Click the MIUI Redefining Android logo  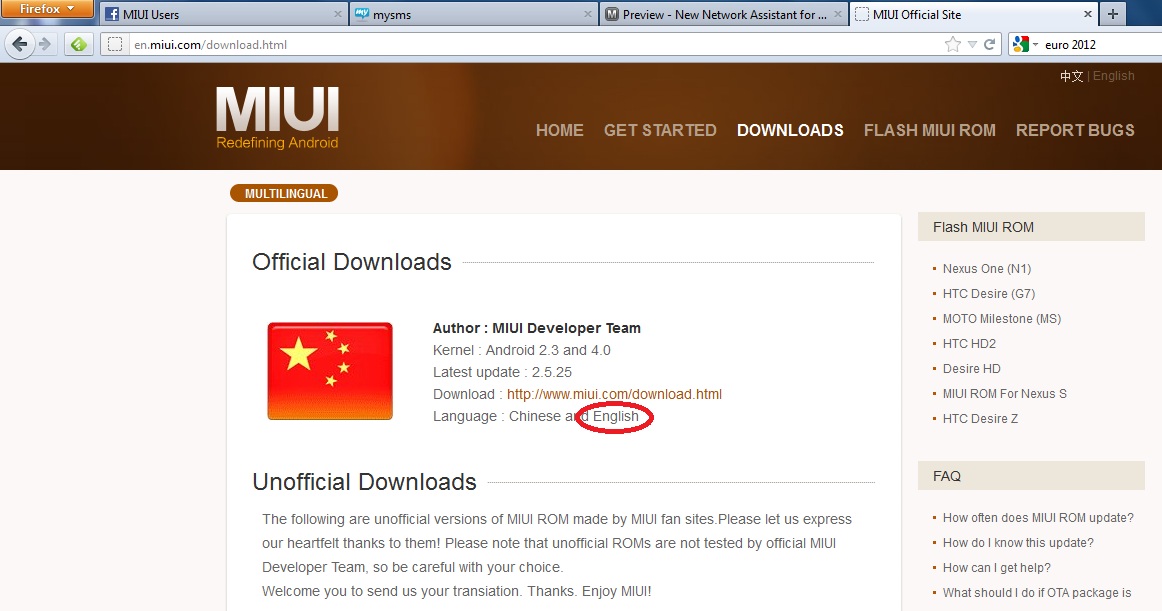tap(277, 118)
